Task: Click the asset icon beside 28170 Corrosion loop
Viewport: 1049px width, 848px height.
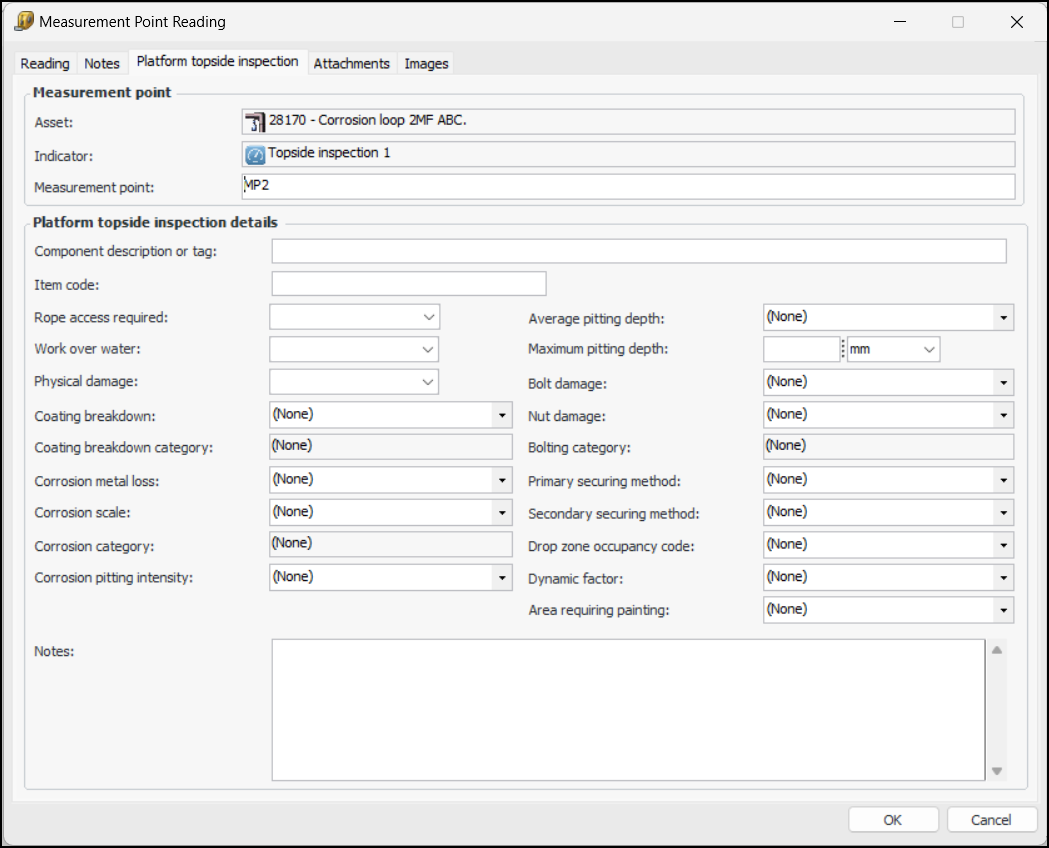Action: tap(255, 122)
